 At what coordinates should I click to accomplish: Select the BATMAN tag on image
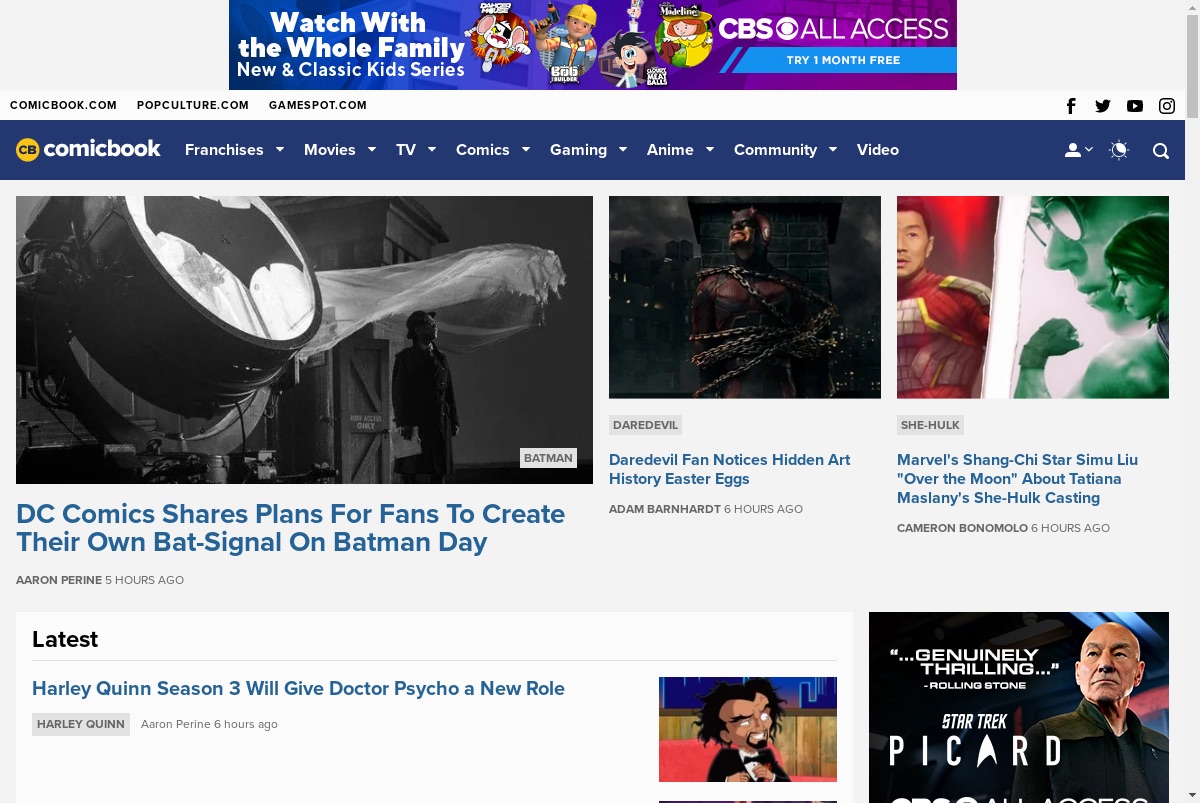pos(548,458)
